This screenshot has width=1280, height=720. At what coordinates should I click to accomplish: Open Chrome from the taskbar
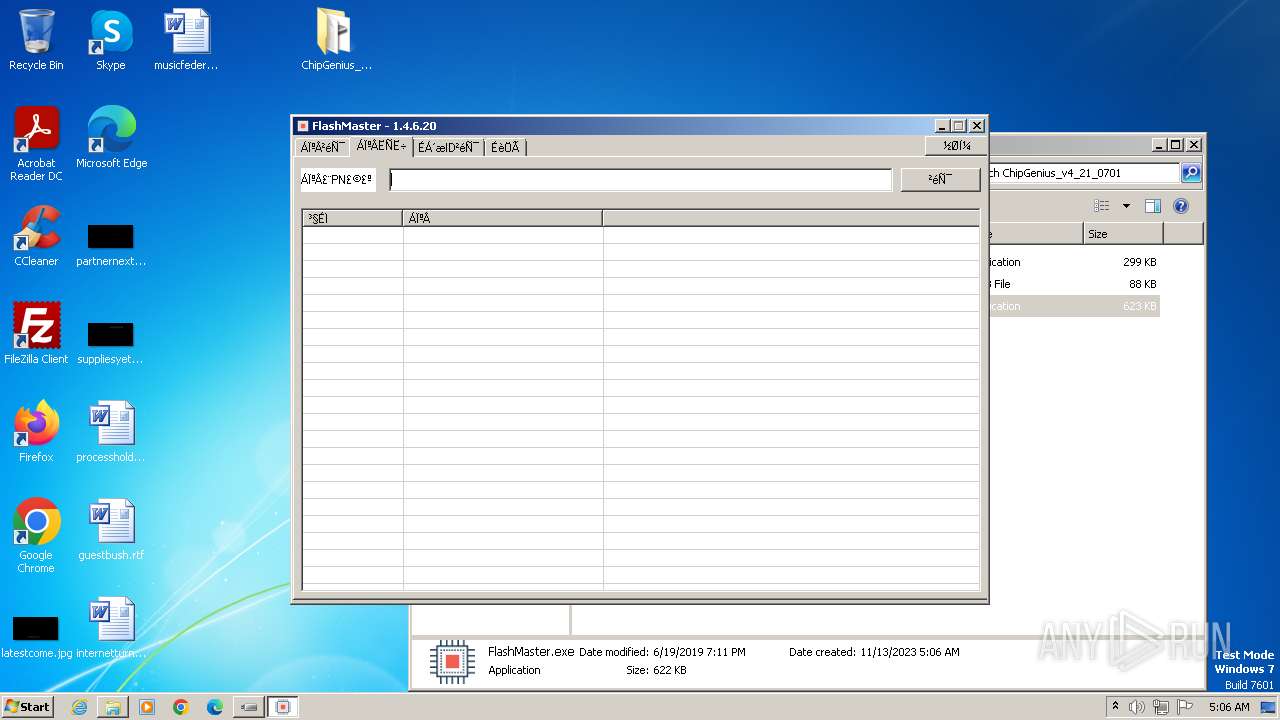point(181,707)
